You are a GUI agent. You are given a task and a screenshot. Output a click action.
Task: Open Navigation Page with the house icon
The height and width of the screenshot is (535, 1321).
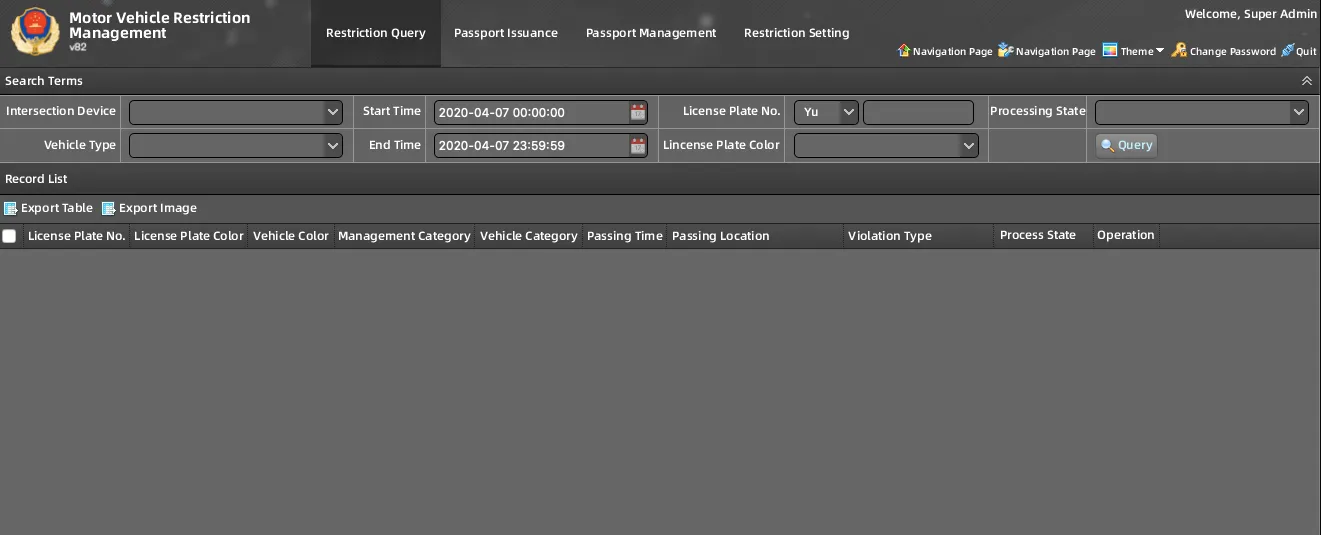(904, 50)
